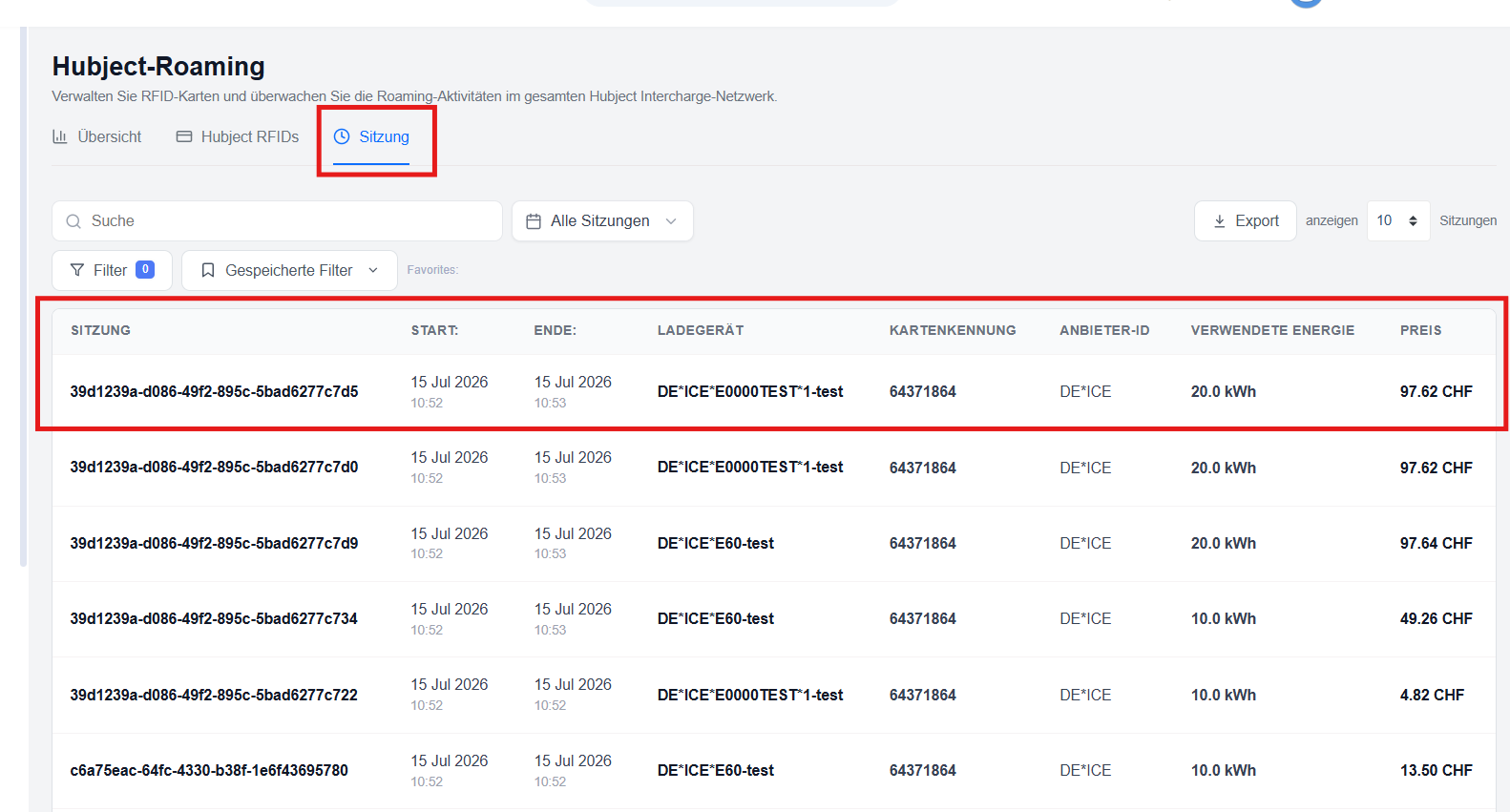Expand the Gespeicherte Filter dropdown chevron
Image resolution: width=1510 pixels, height=812 pixels.
coord(373,270)
